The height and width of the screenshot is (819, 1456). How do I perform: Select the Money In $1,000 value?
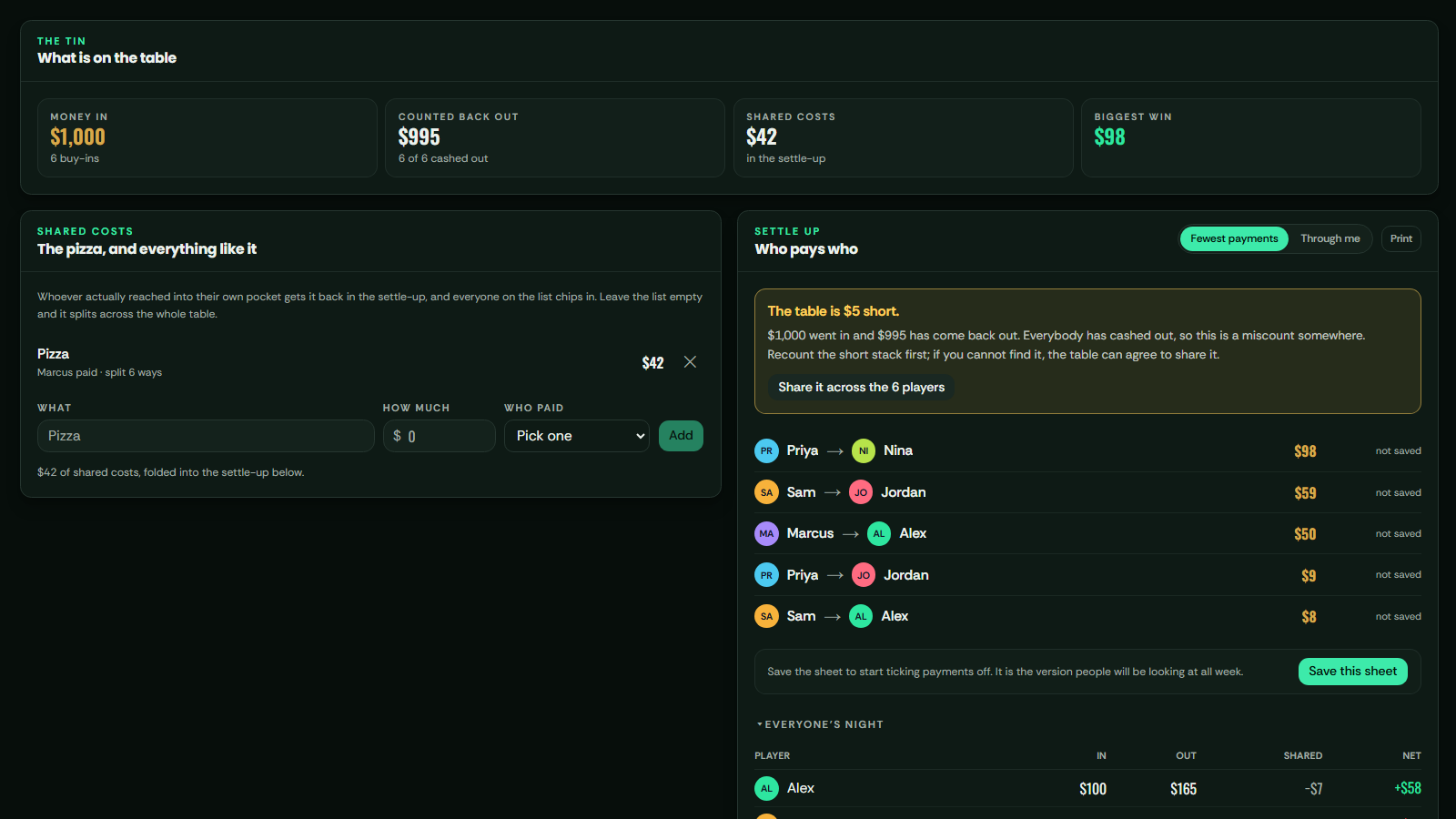click(77, 137)
